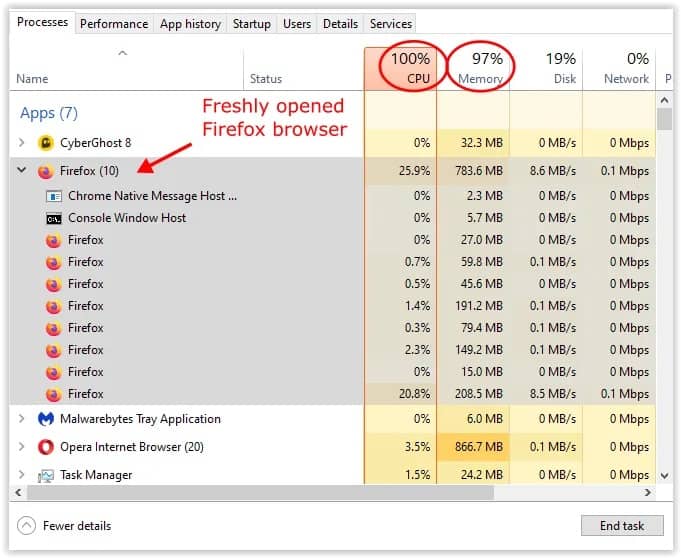Open the Performance tab

114,24
